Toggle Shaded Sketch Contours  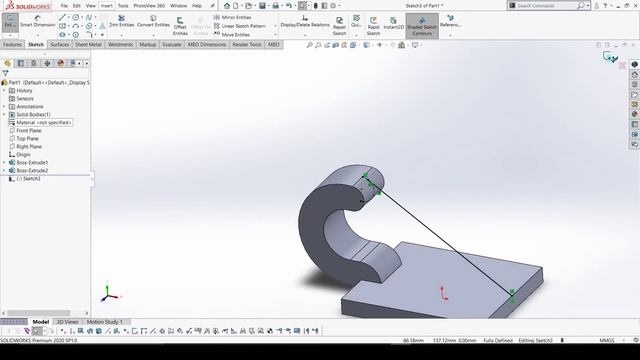[x=422, y=26]
